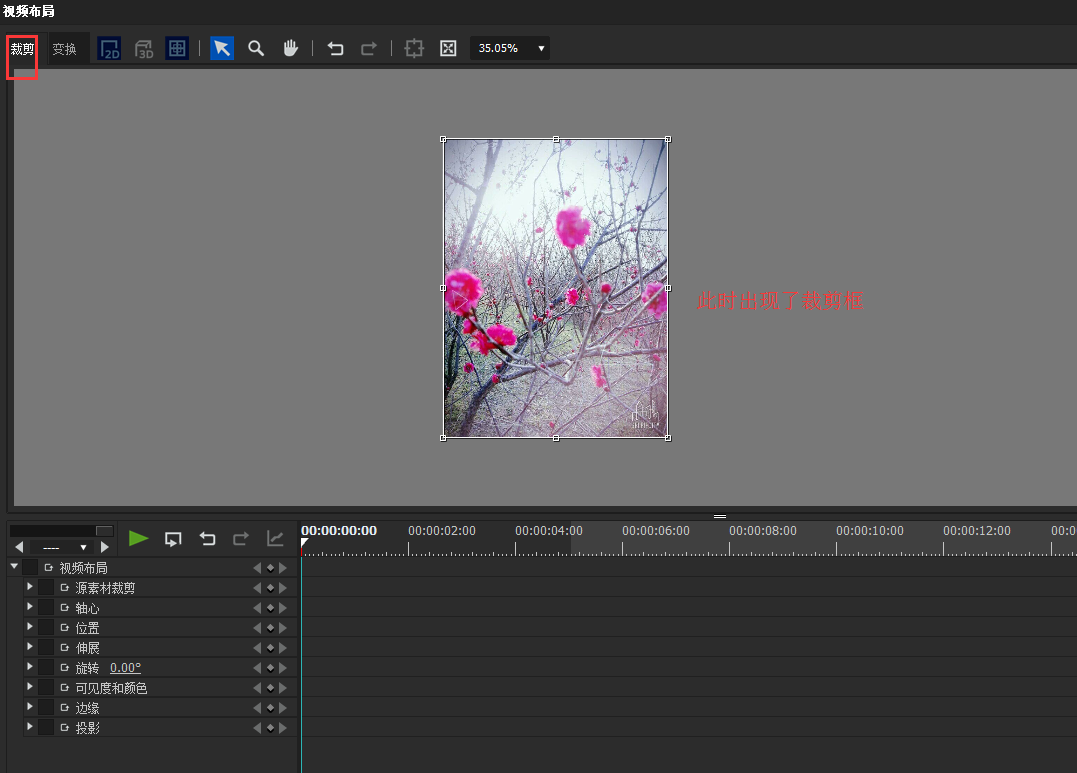Viewport: 1077px width, 773px height.
Task: Tick the checkbox beside 源素材裁剪
Action: pos(46,588)
